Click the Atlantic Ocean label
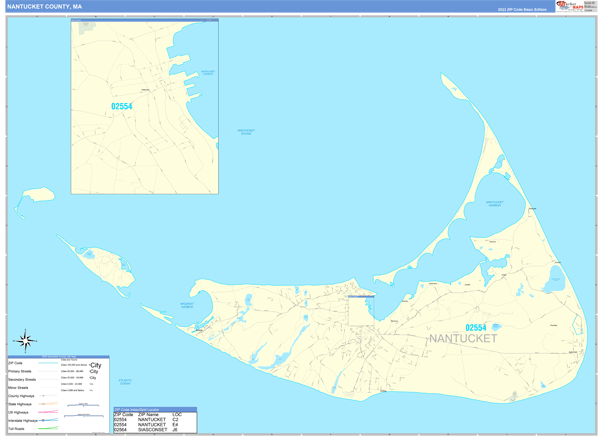This screenshot has width=600, height=436. (x=125, y=382)
